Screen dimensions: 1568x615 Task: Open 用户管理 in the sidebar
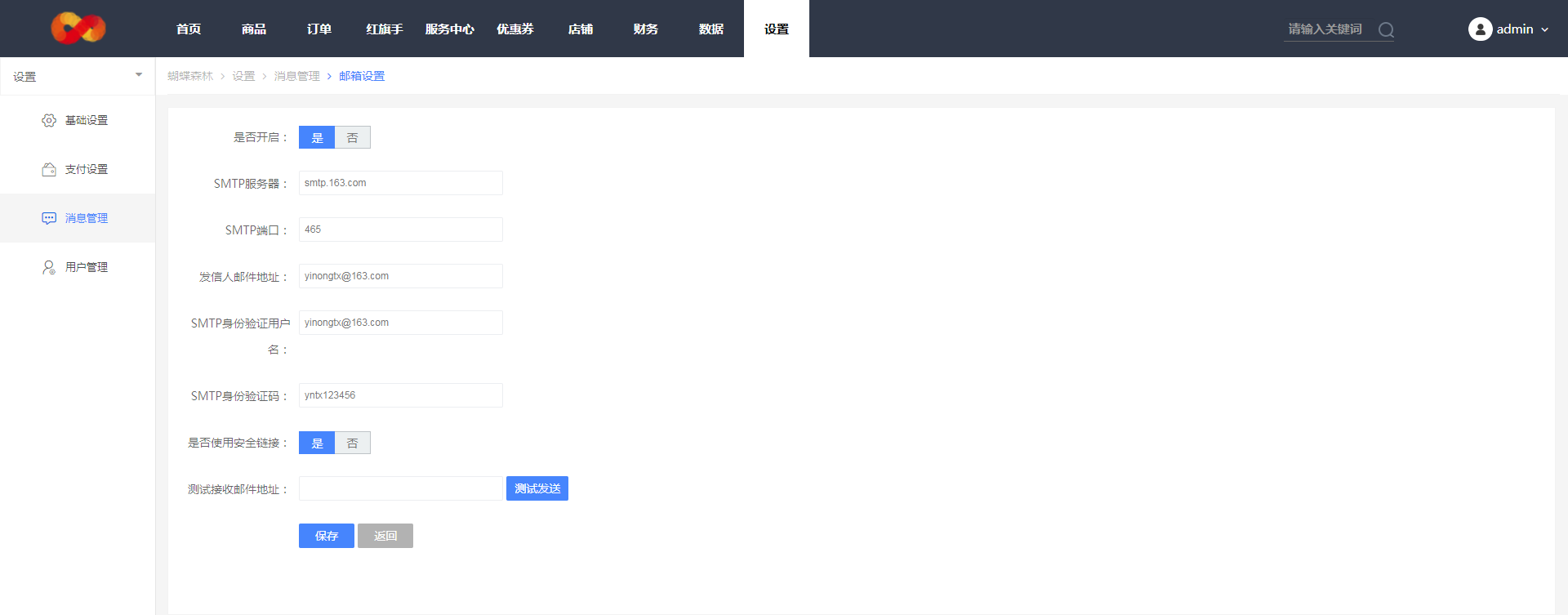78,267
